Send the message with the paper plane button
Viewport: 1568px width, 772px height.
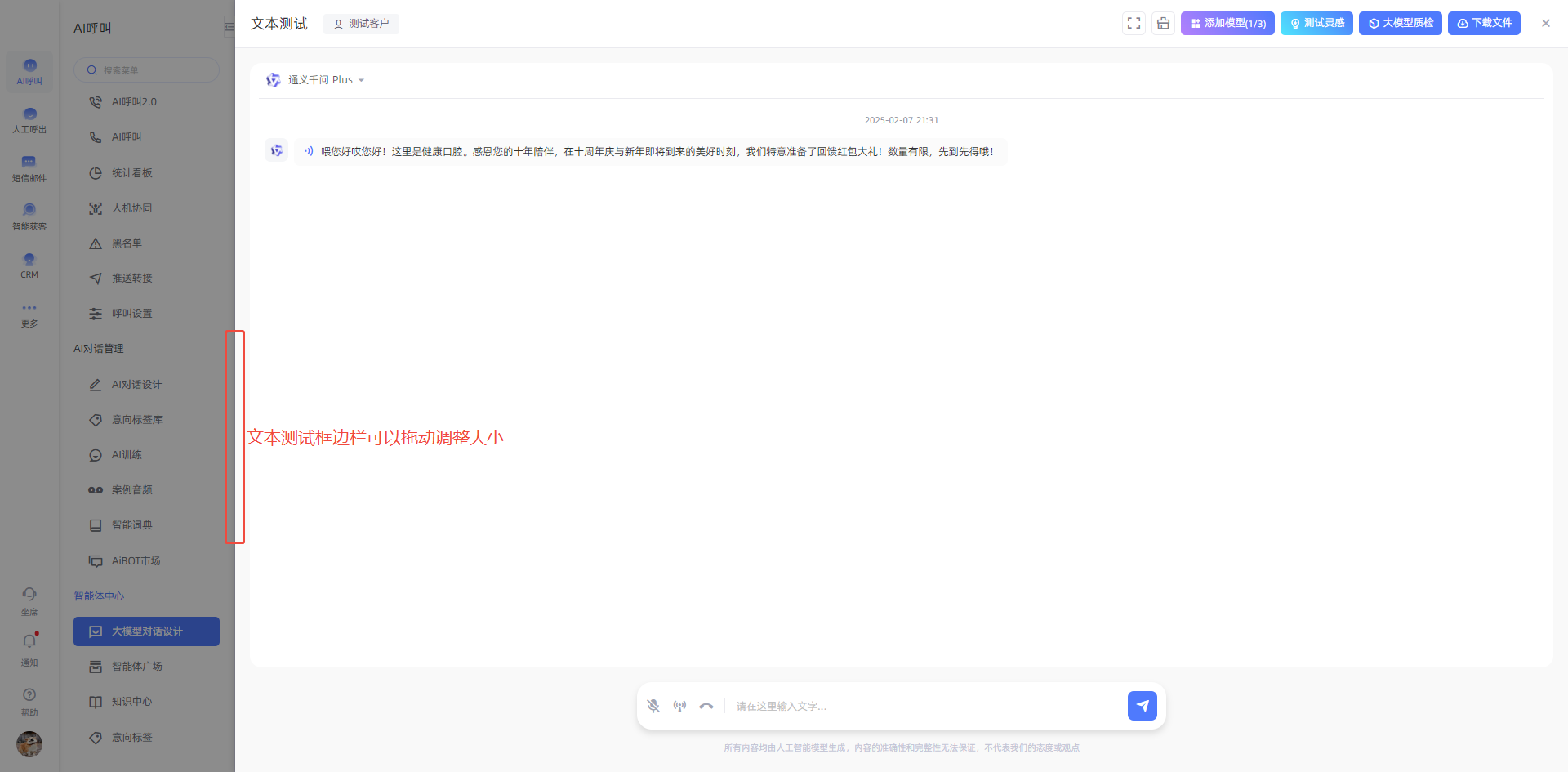point(1143,705)
